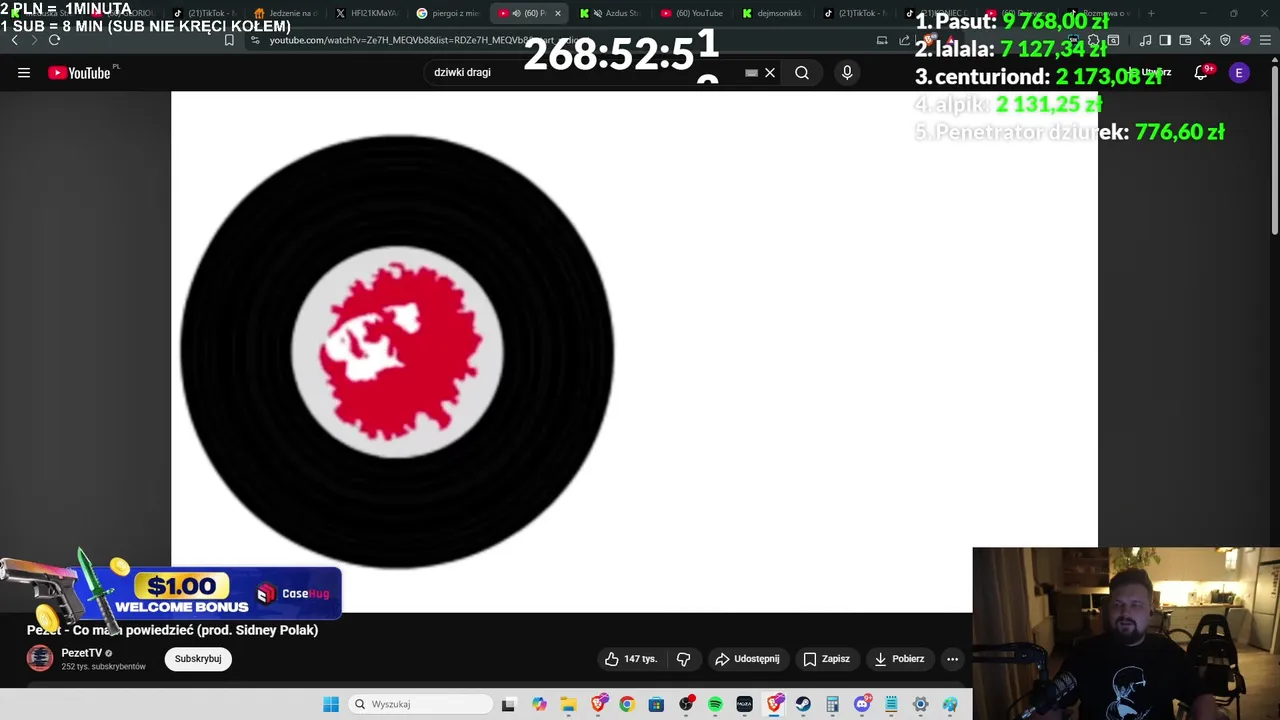1280x720 pixels.
Task: Open Task View from the taskbar
Action: pos(508,704)
